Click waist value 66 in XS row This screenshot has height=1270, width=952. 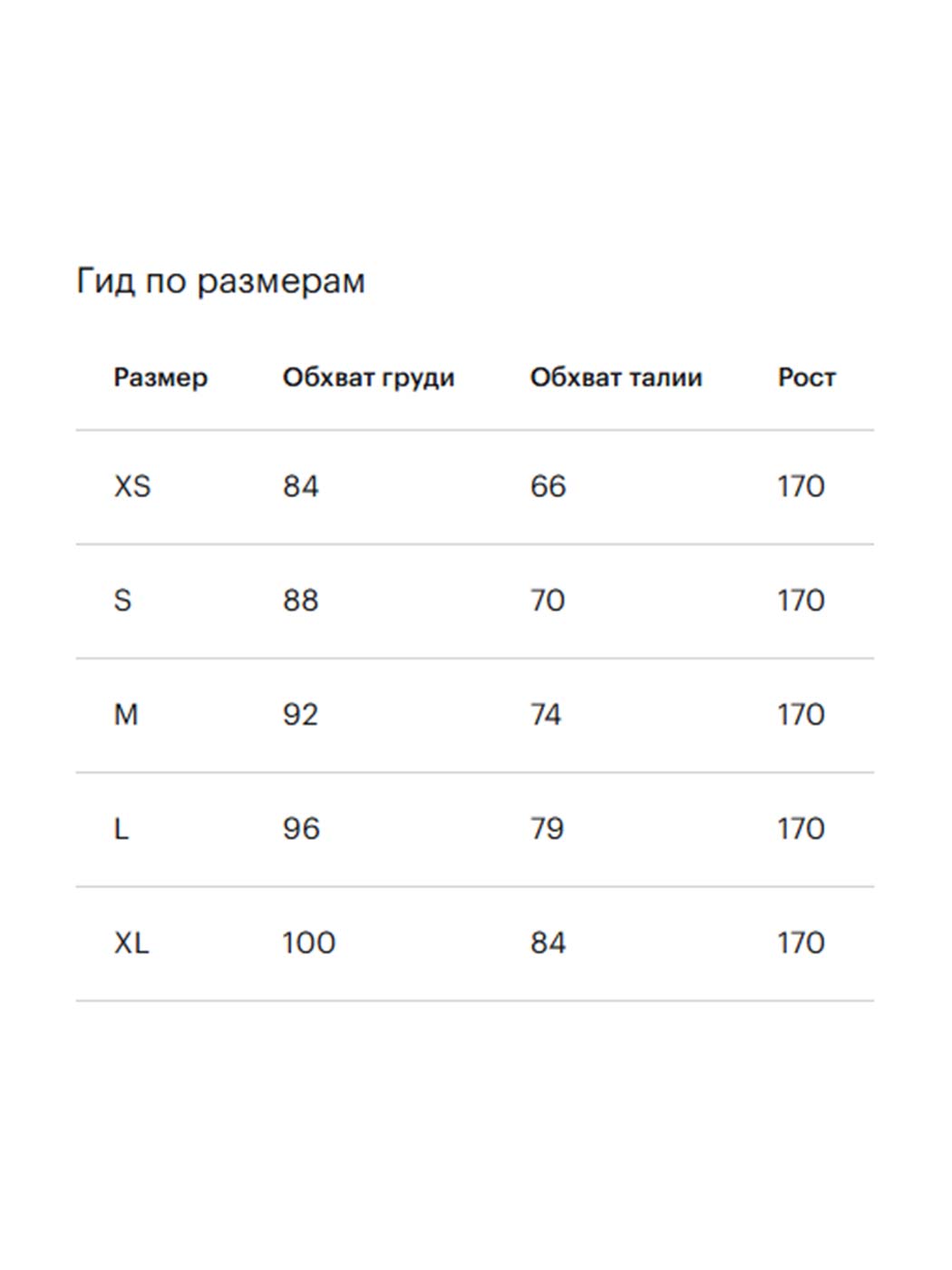tap(548, 487)
